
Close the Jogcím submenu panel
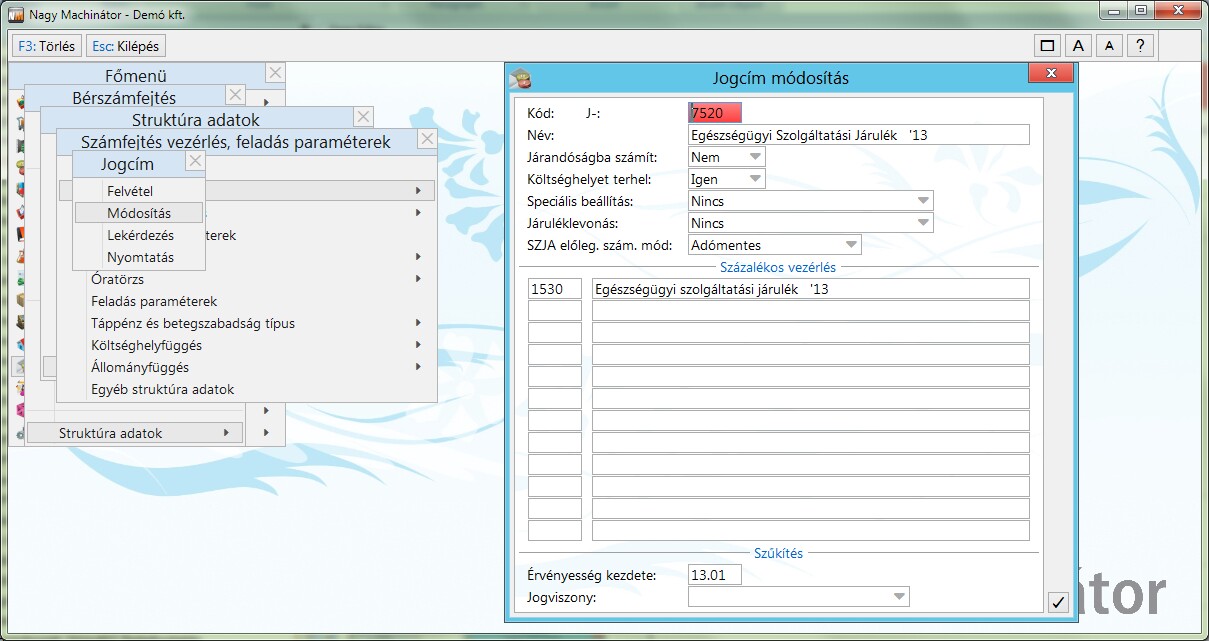(195, 161)
